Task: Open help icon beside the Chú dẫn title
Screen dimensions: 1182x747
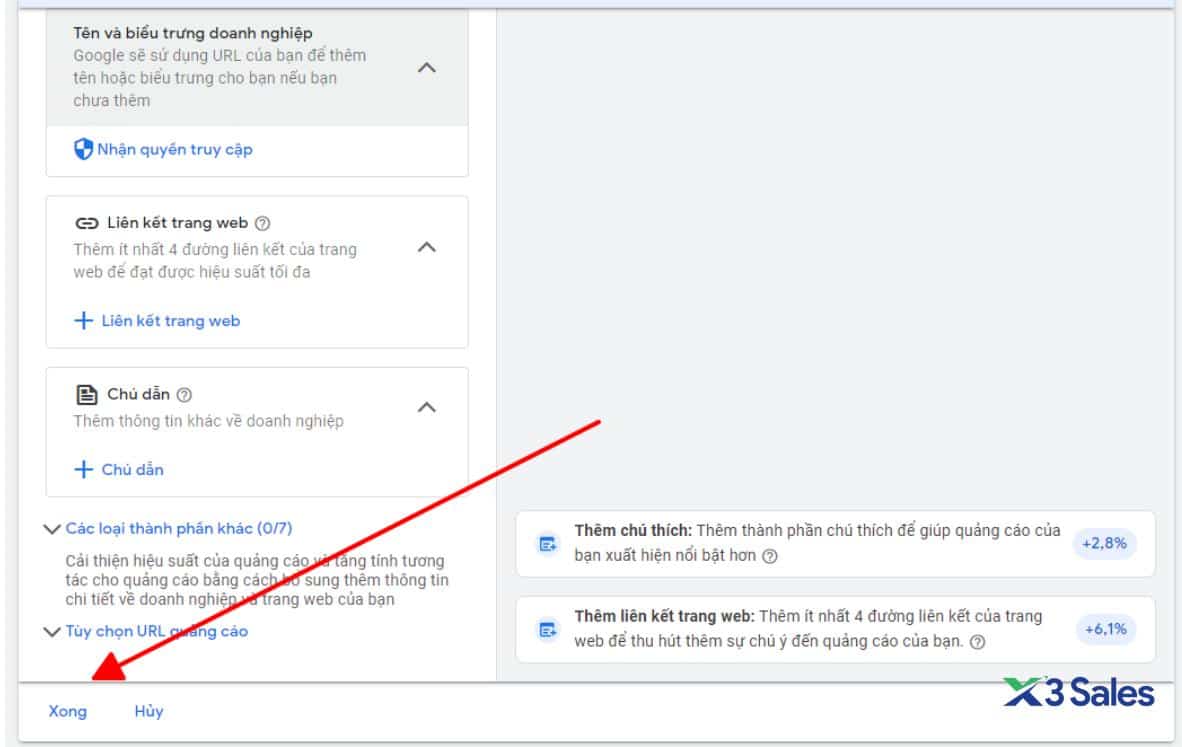Action: pos(184,394)
